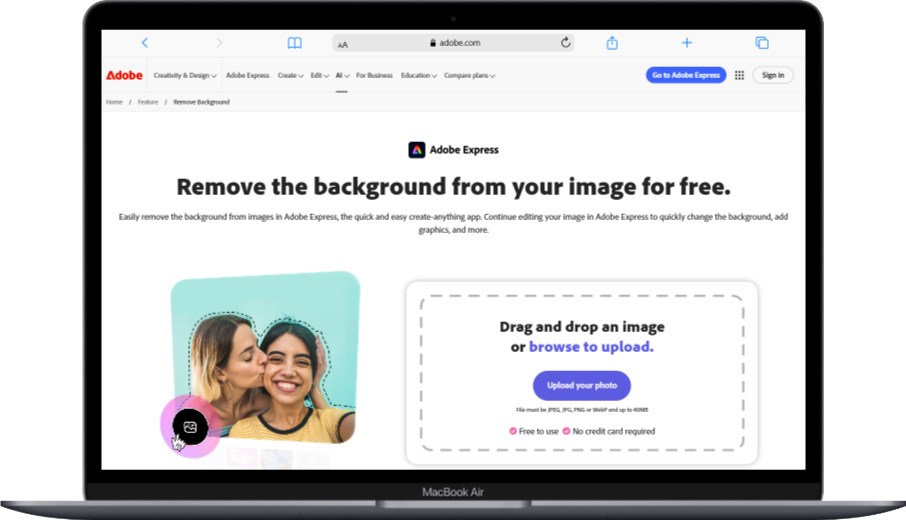The height and width of the screenshot is (520, 906).
Task: Open the Safari bookmarks book icon
Action: click(295, 43)
